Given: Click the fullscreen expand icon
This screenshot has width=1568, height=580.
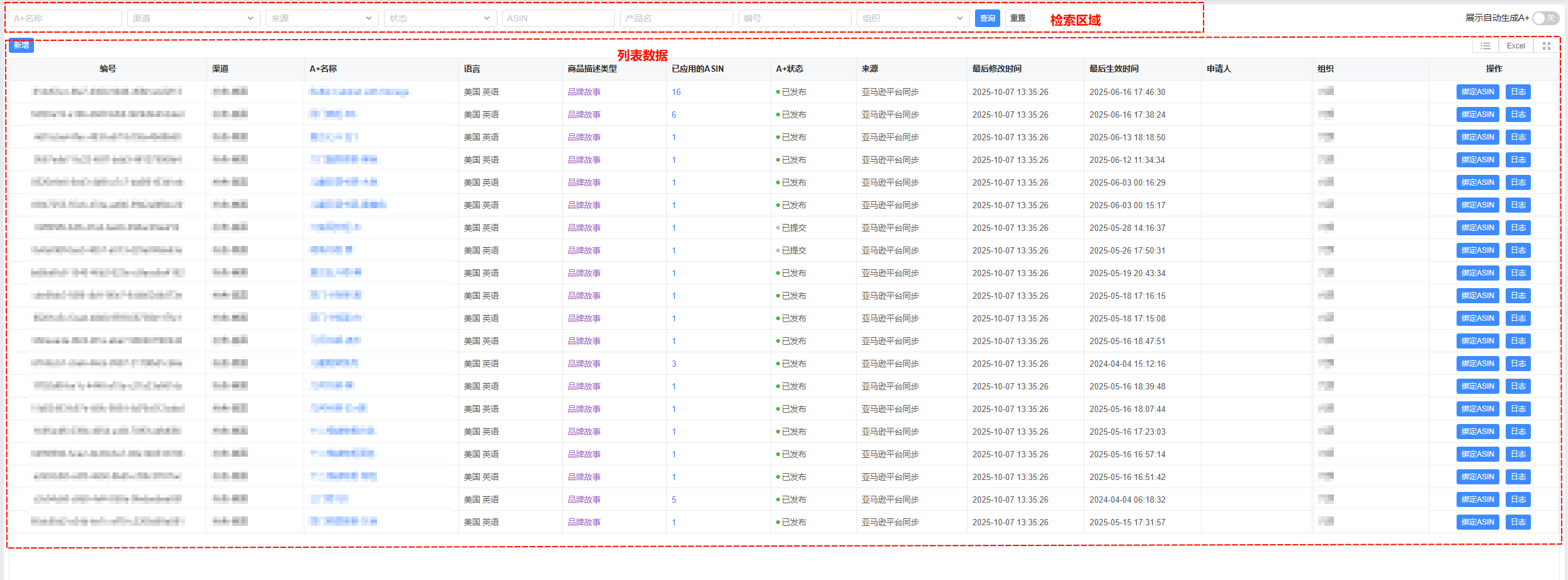Looking at the screenshot, I should point(1547,46).
